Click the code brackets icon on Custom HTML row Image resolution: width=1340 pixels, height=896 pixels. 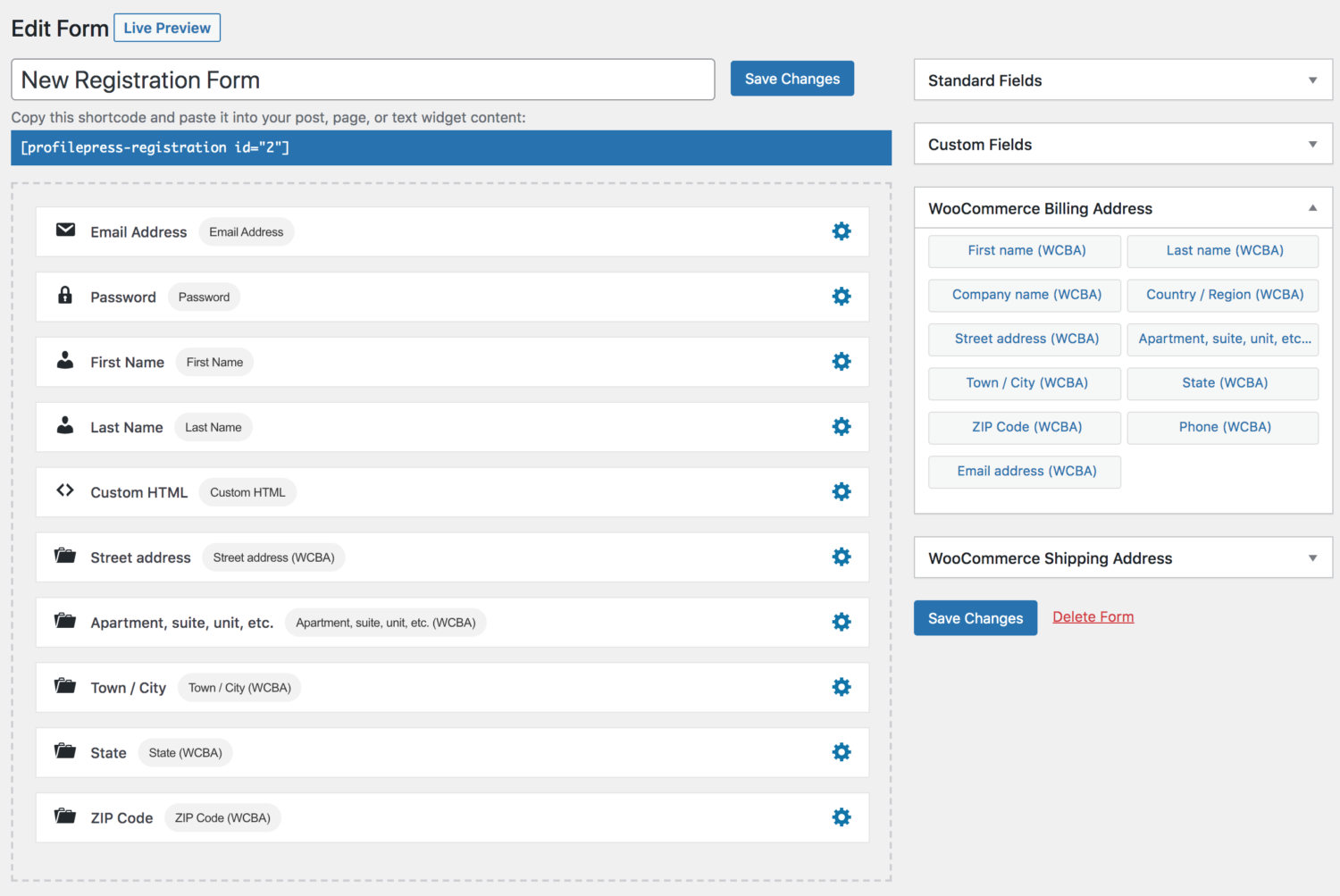coord(65,490)
